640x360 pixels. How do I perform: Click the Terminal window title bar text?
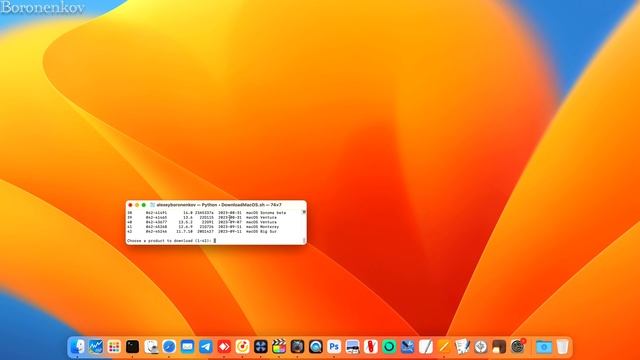point(219,204)
